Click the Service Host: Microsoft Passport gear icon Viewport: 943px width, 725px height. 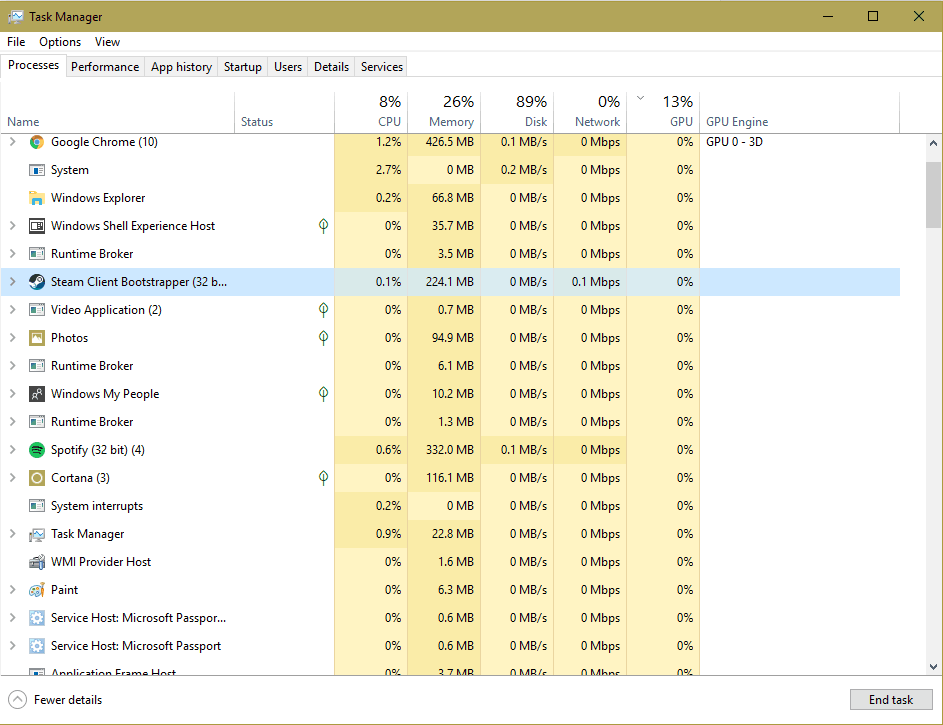[x=37, y=646]
